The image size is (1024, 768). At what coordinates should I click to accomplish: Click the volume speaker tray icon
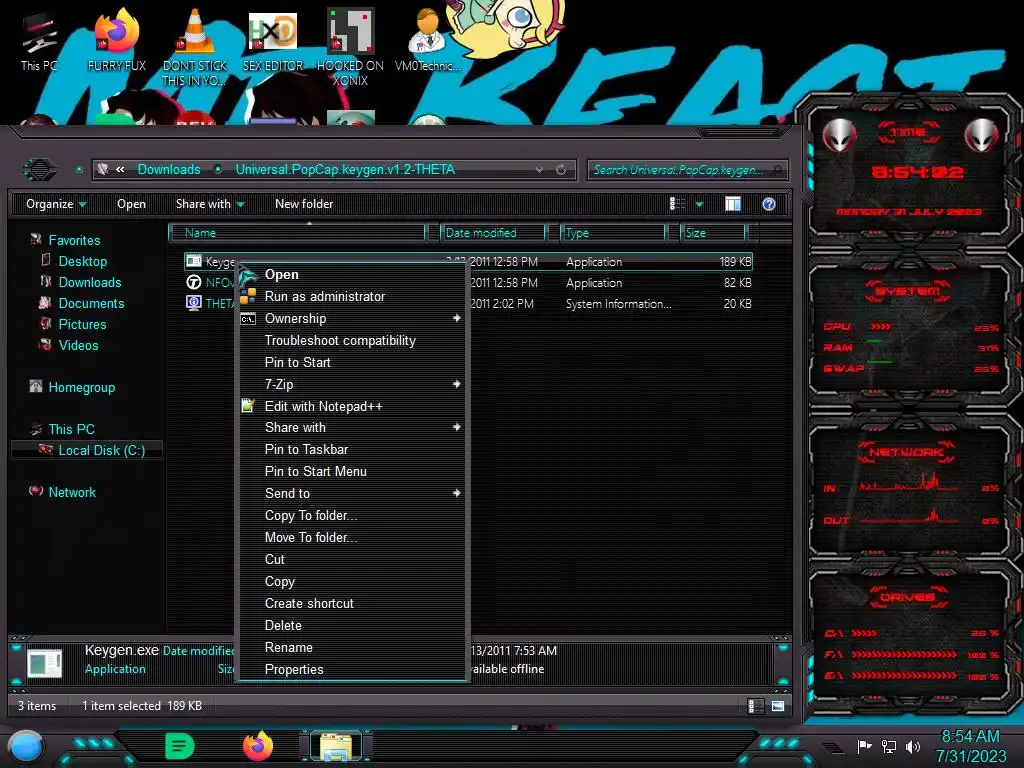click(913, 746)
